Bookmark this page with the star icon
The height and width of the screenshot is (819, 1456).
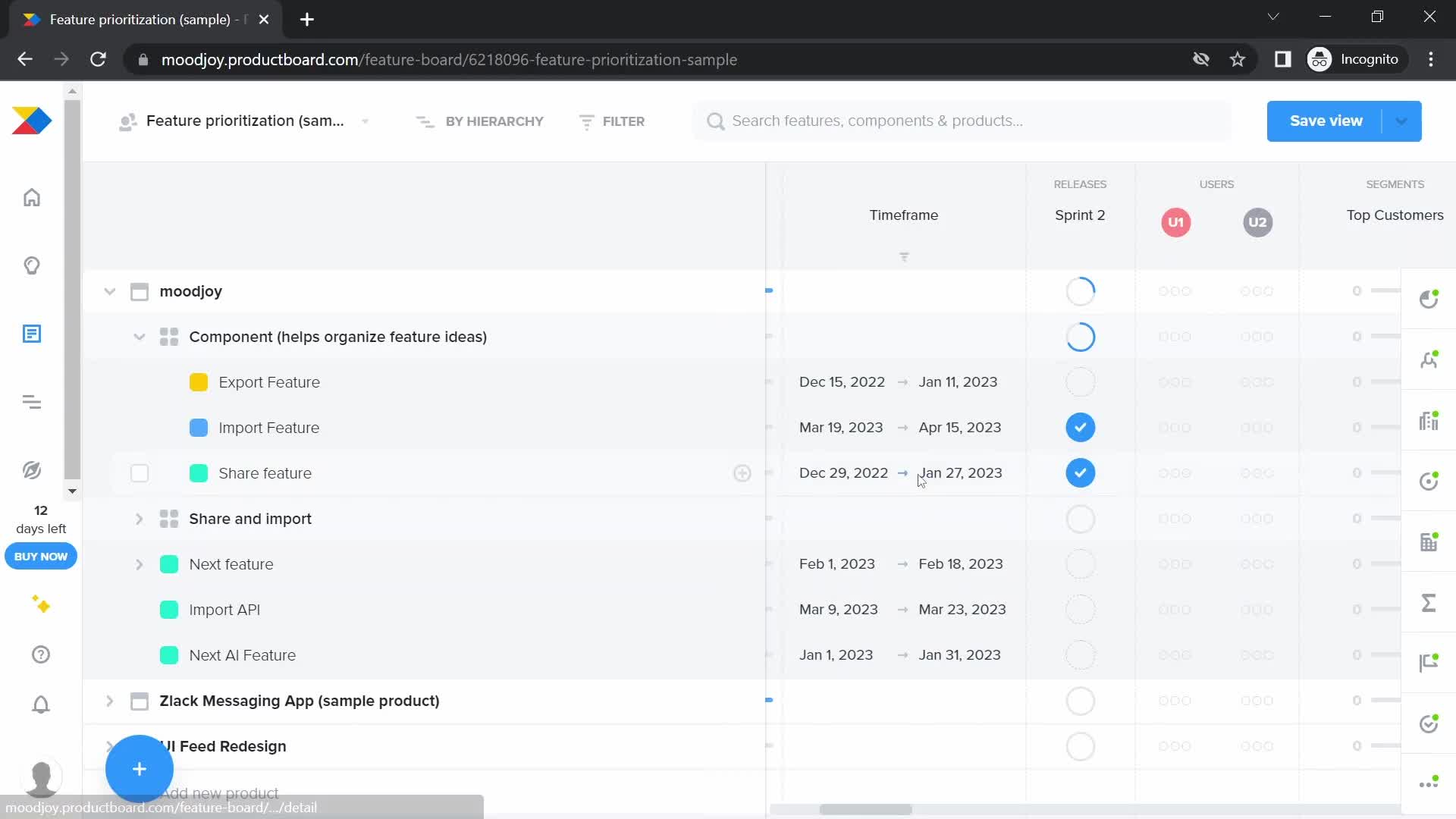pyautogui.click(x=1238, y=59)
